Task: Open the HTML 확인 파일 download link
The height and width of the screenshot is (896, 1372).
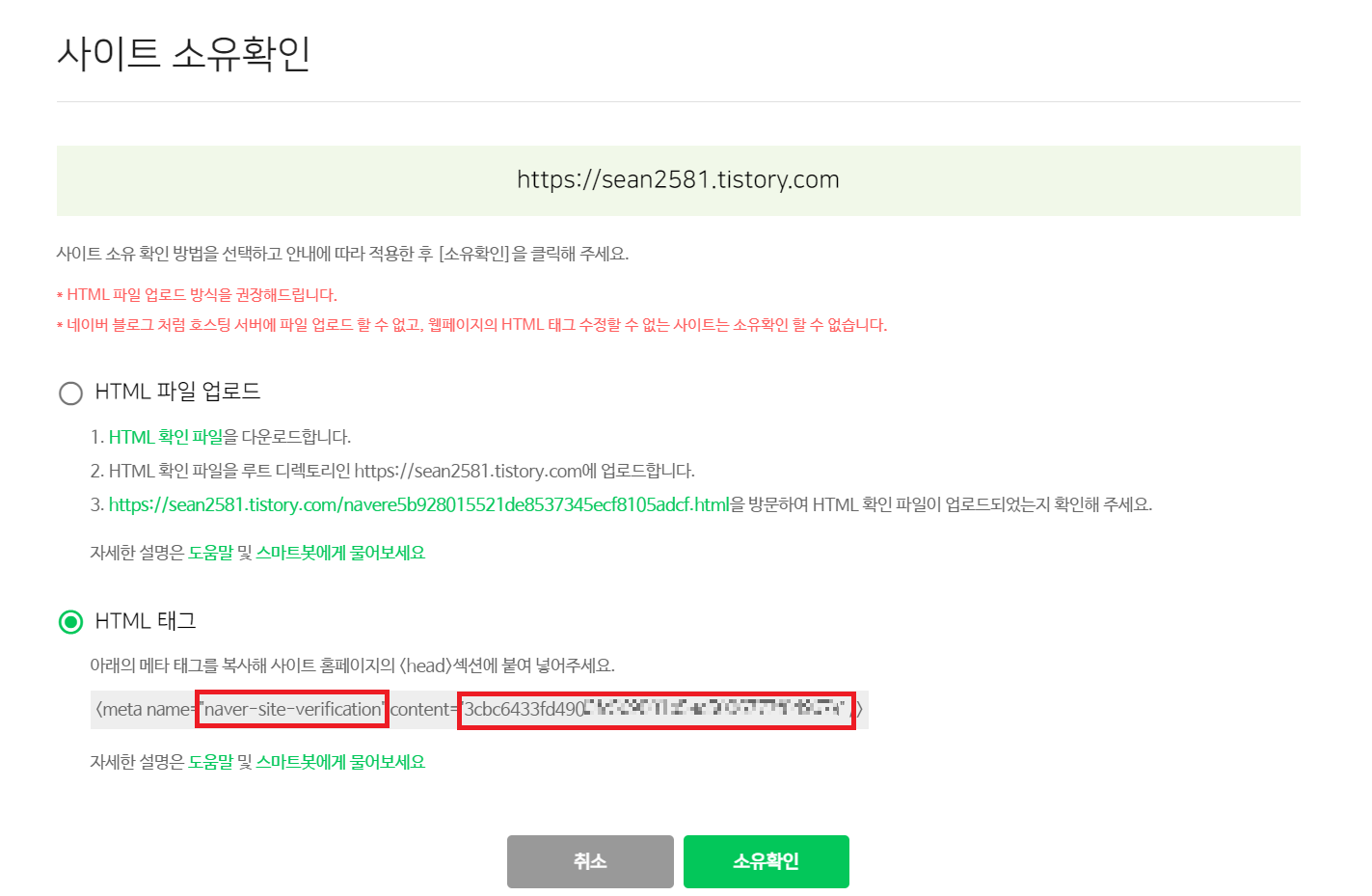Action: coord(166,437)
